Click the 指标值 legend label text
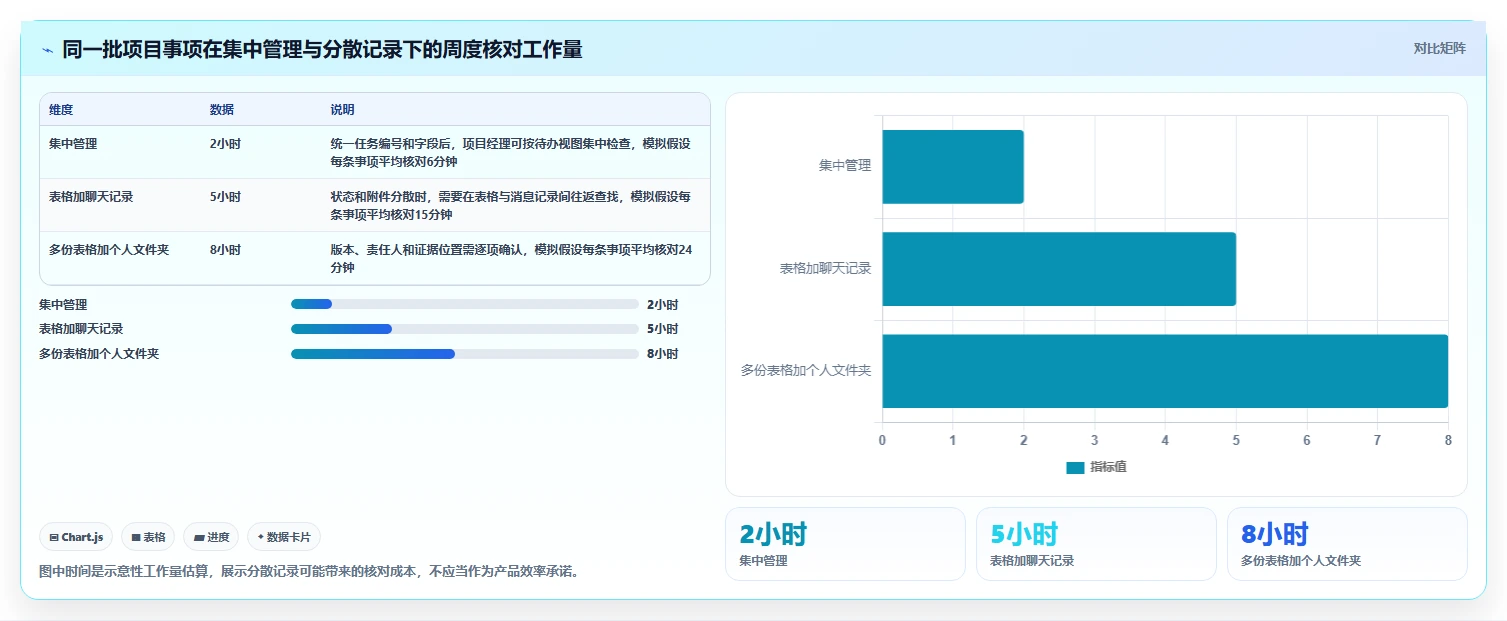The height and width of the screenshot is (621, 1507). (1108, 467)
